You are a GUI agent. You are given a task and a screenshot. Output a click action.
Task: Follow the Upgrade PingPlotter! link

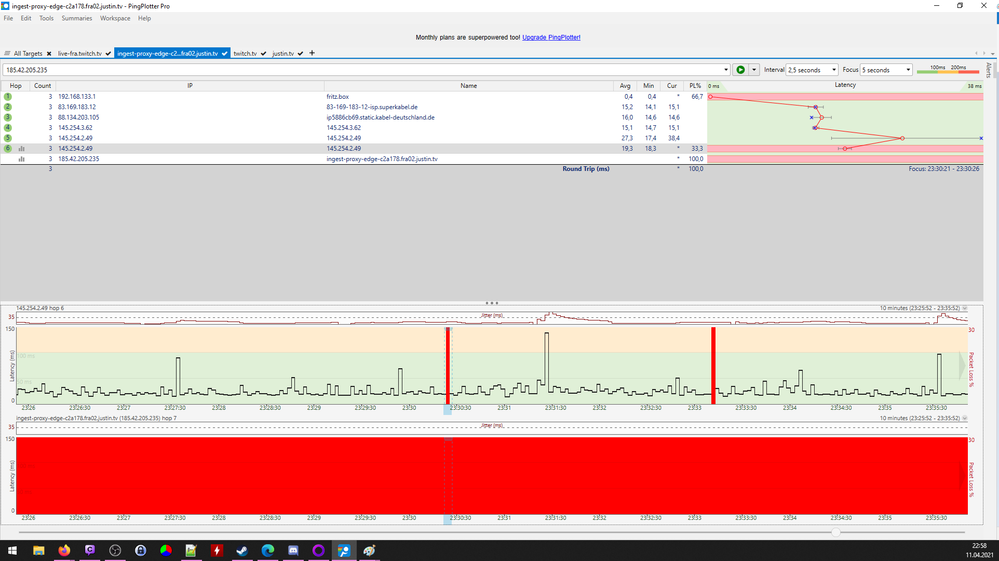click(551, 38)
